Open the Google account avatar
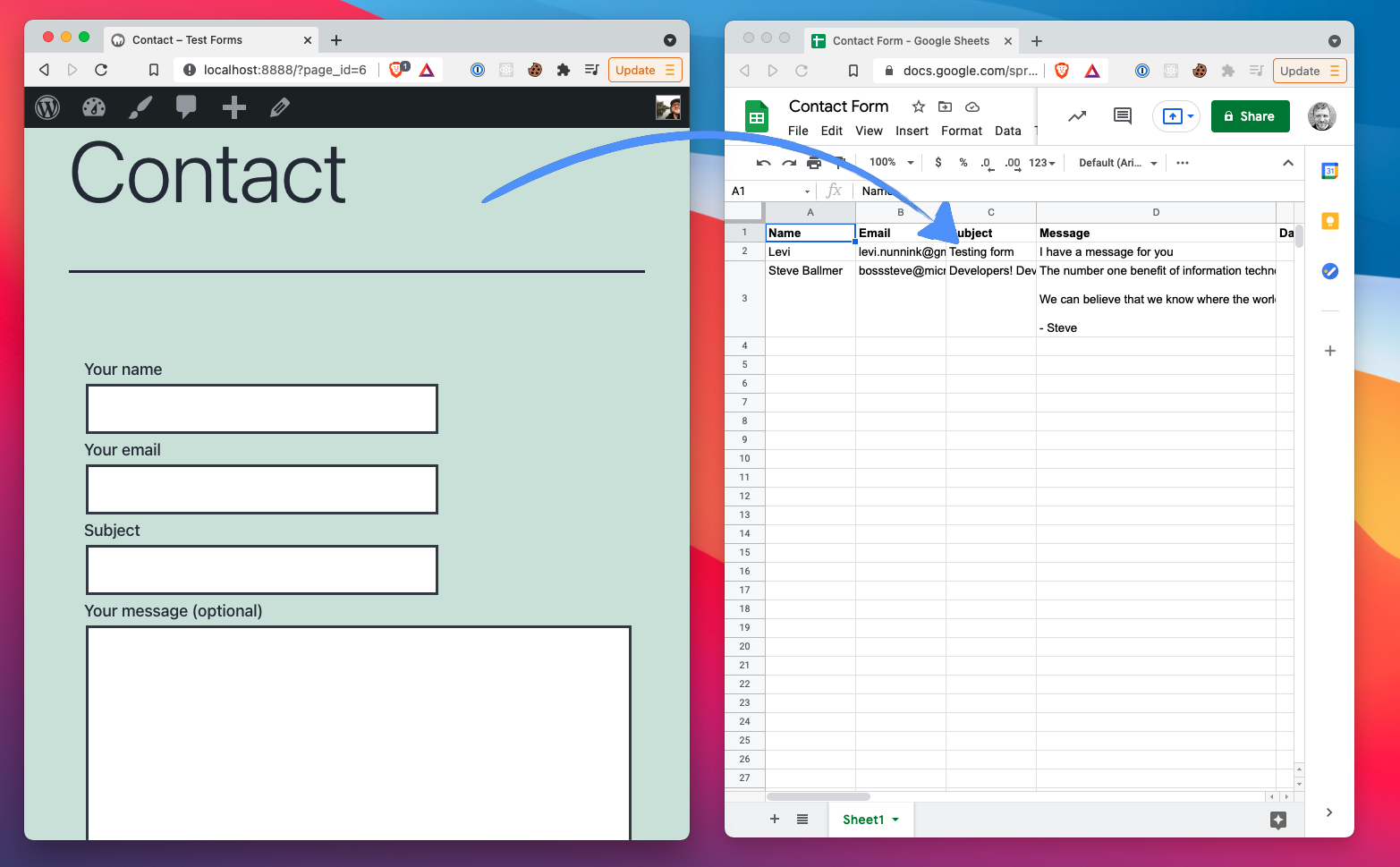Image resolution: width=1400 pixels, height=867 pixels. 1321,116
